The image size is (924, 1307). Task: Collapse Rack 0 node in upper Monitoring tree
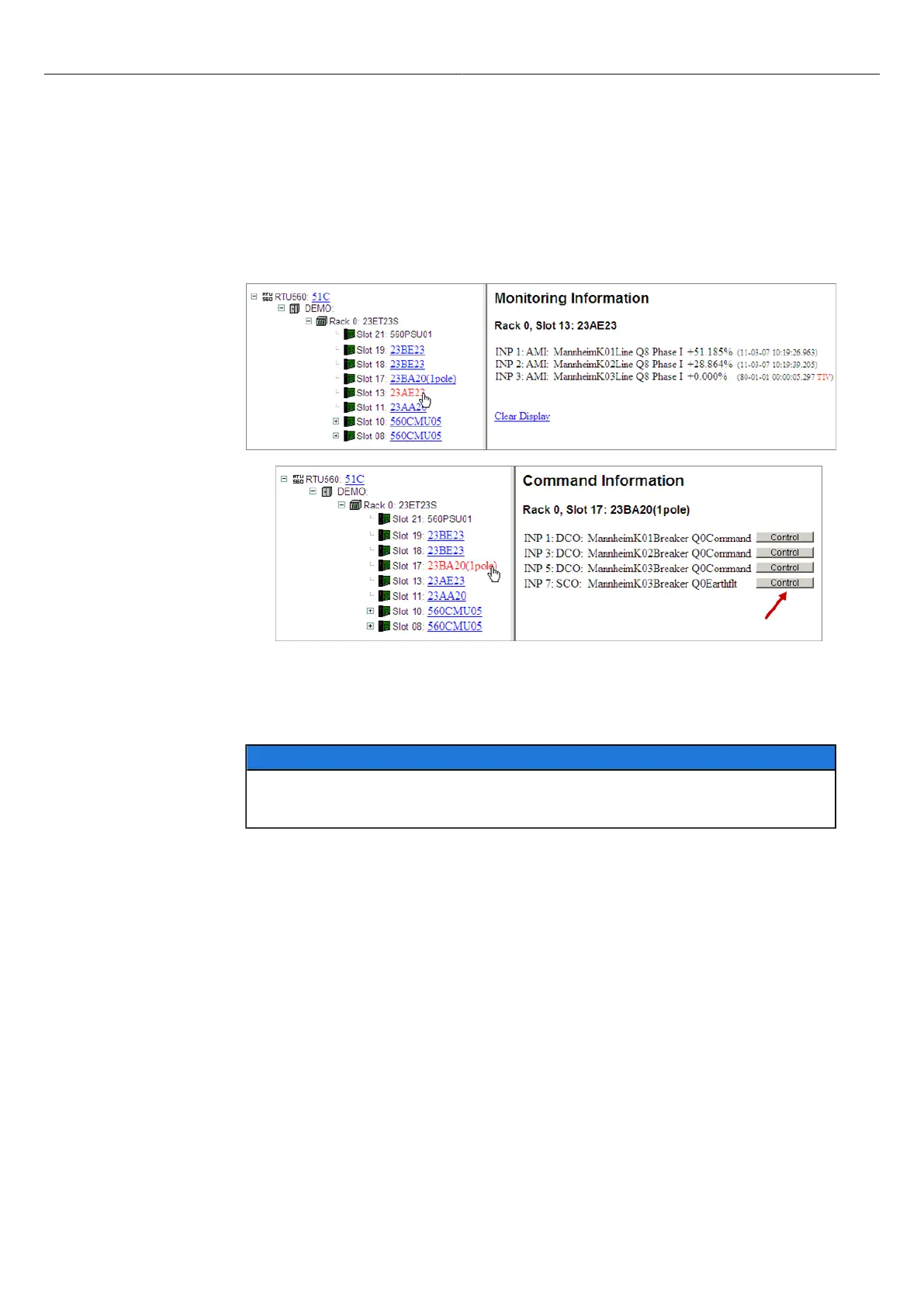[x=309, y=321]
